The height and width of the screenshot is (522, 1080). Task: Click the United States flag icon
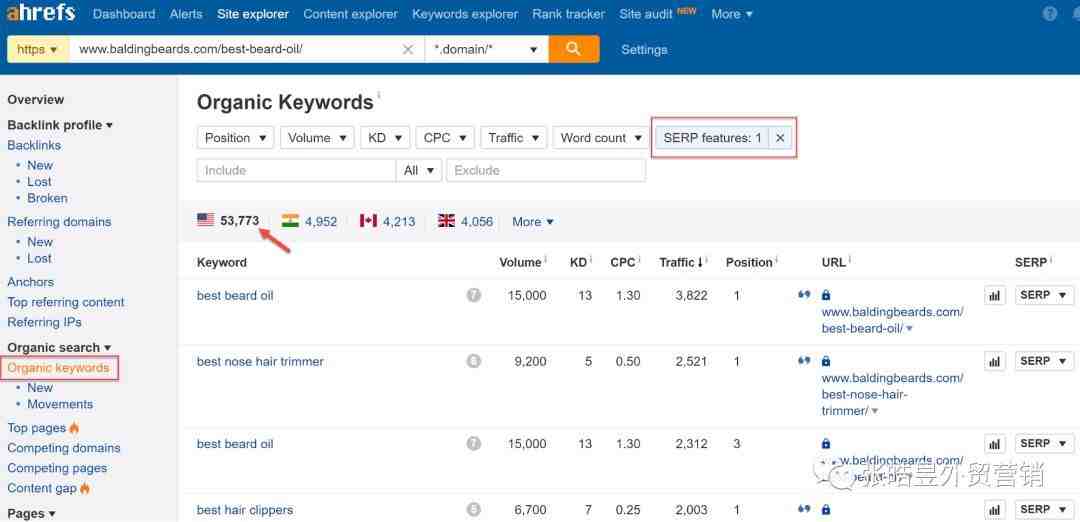click(x=205, y=220)
